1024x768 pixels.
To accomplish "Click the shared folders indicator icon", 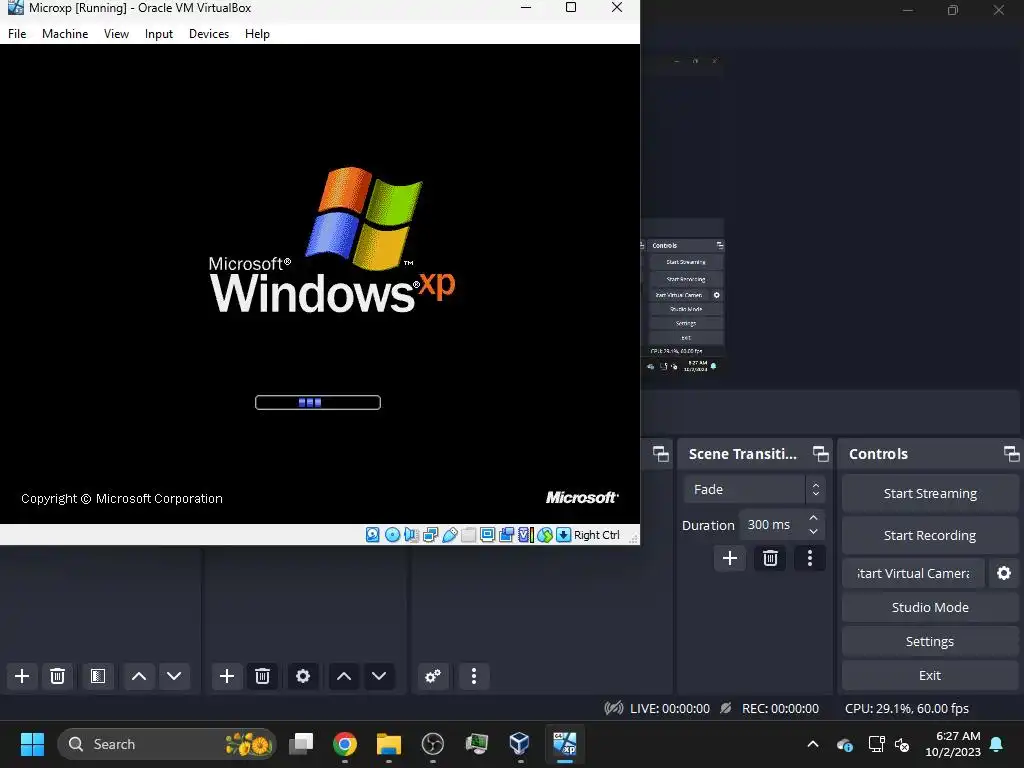I will coord(468,535).
